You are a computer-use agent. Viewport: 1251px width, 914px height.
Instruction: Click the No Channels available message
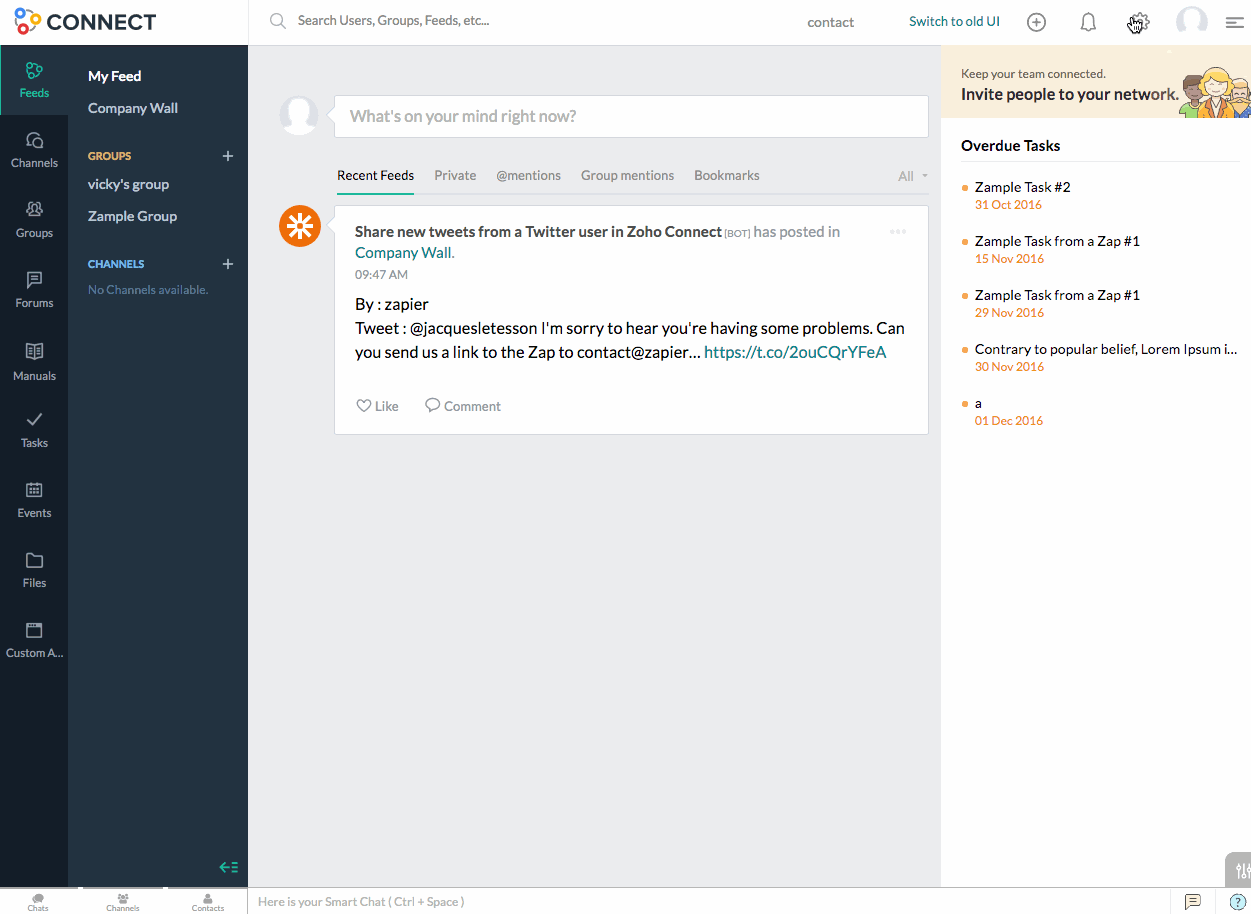[x=148, y=290]
